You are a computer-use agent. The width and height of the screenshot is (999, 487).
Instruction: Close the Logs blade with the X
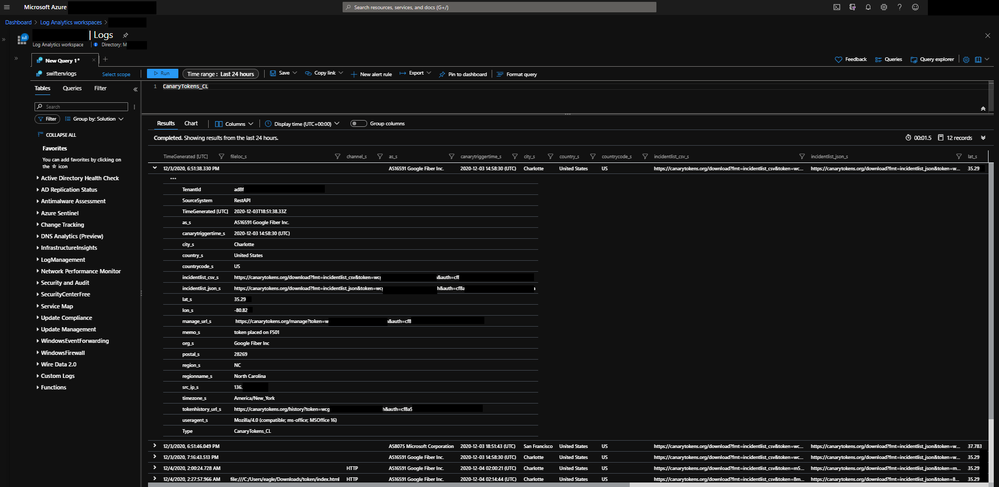pos(988,36)
